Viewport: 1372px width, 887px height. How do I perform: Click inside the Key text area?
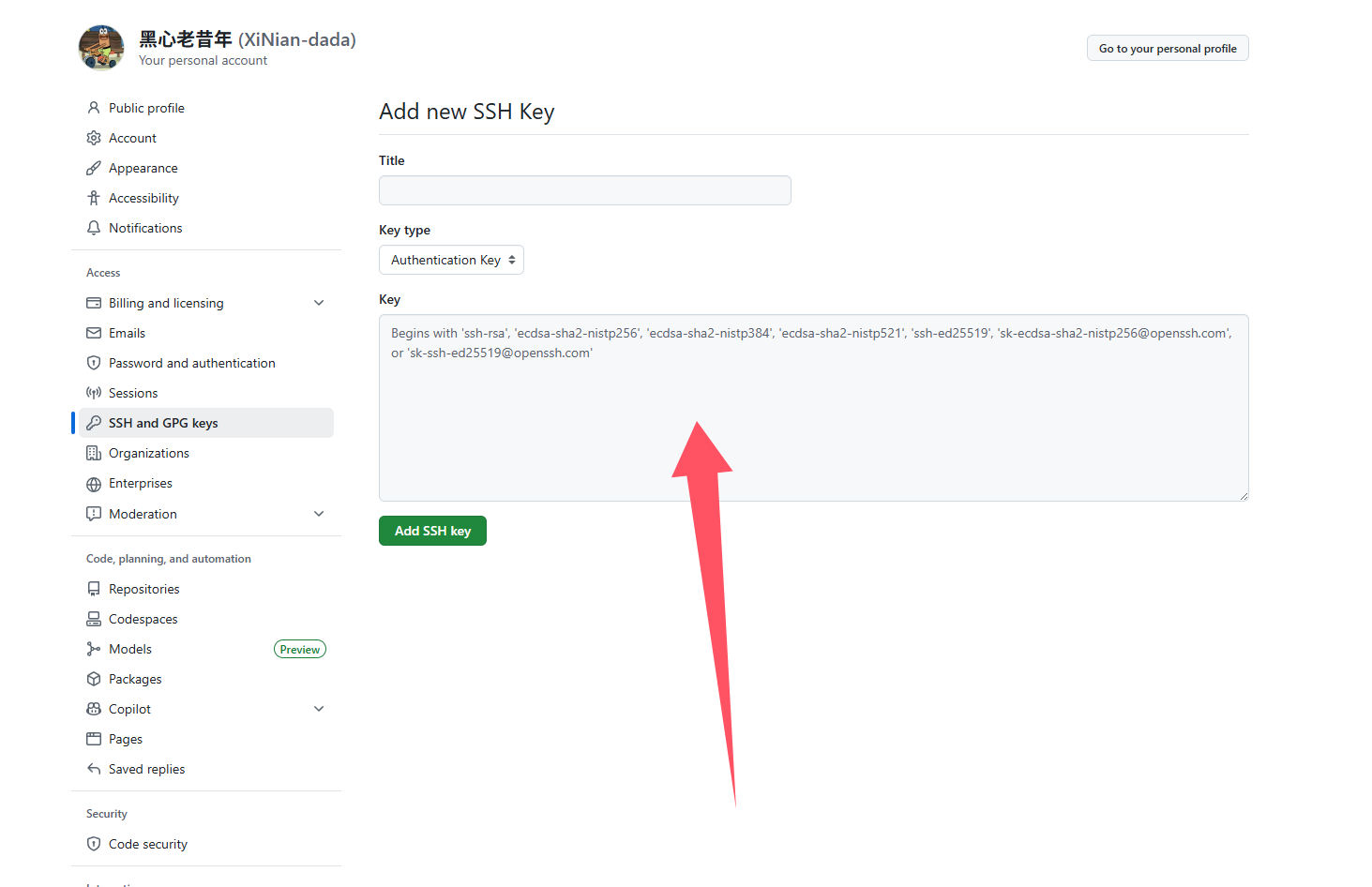813,422
